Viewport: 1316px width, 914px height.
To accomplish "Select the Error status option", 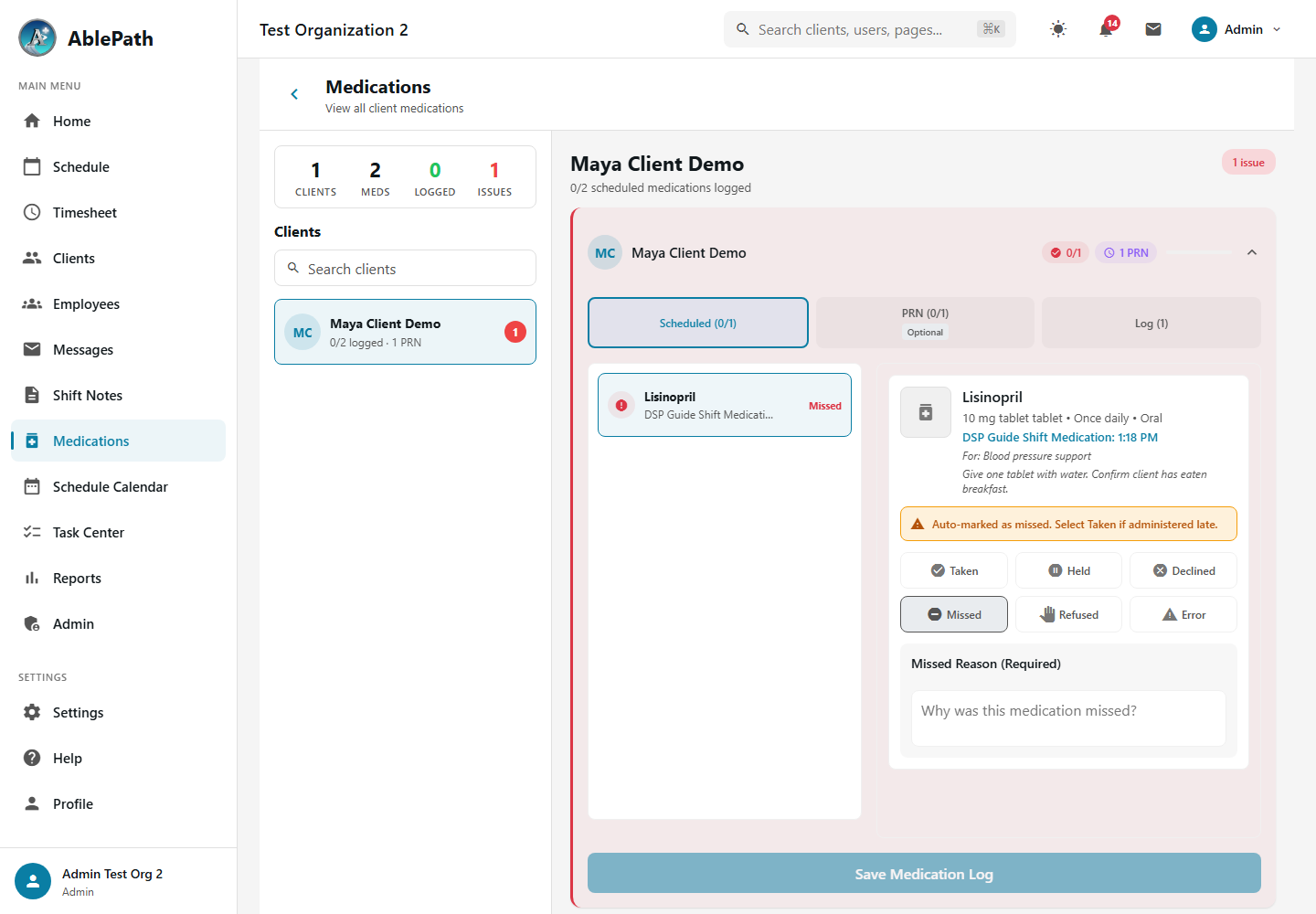I will [x=1183, y=614].
